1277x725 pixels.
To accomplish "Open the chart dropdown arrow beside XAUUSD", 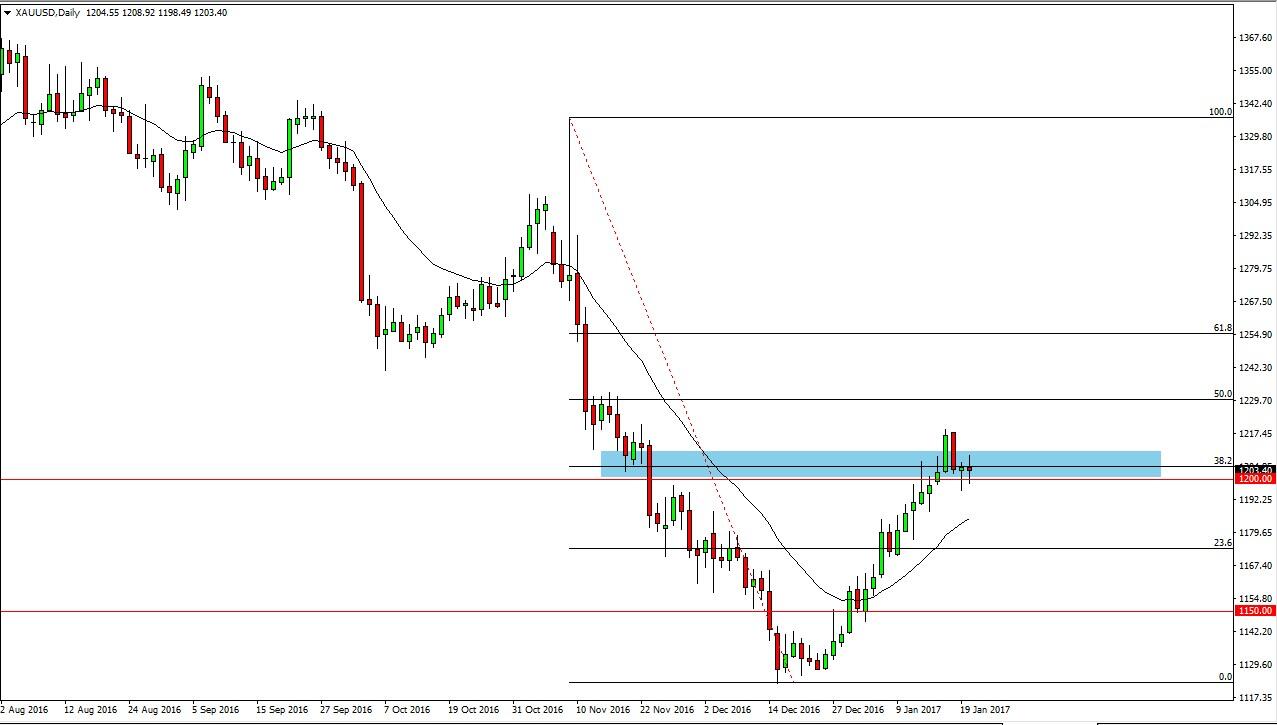I will coord(7,13).
